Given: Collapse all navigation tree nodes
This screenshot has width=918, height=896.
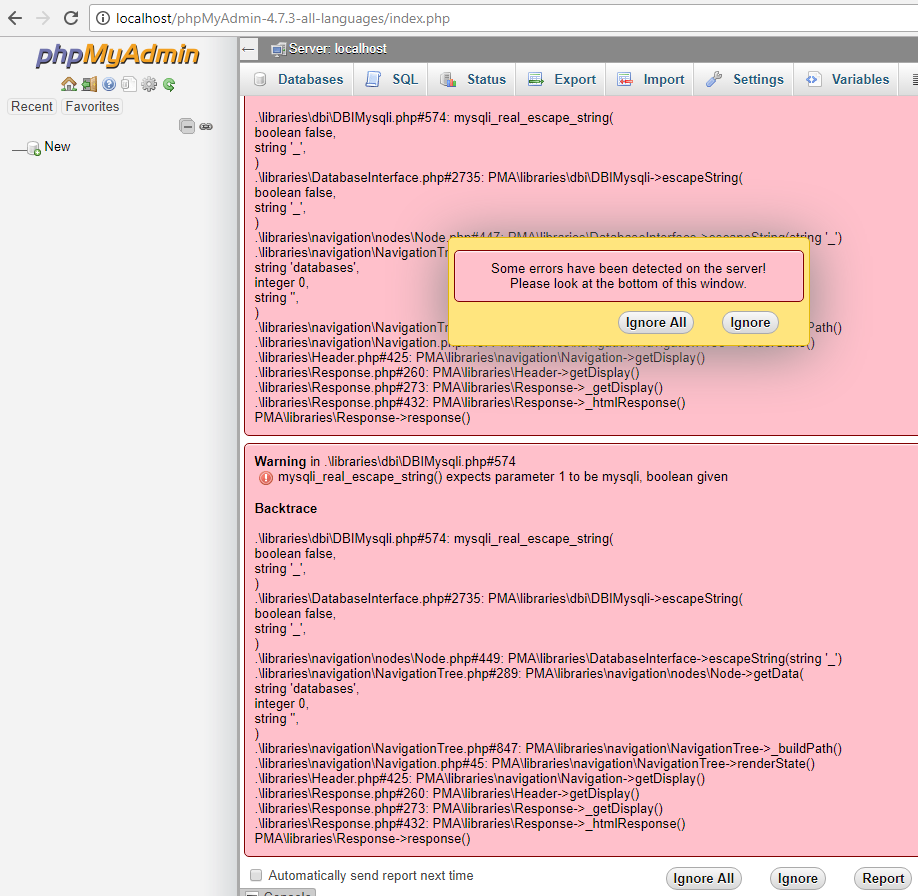Looking at the screenshot, I should pyautogui.click(x=187, y=126).
